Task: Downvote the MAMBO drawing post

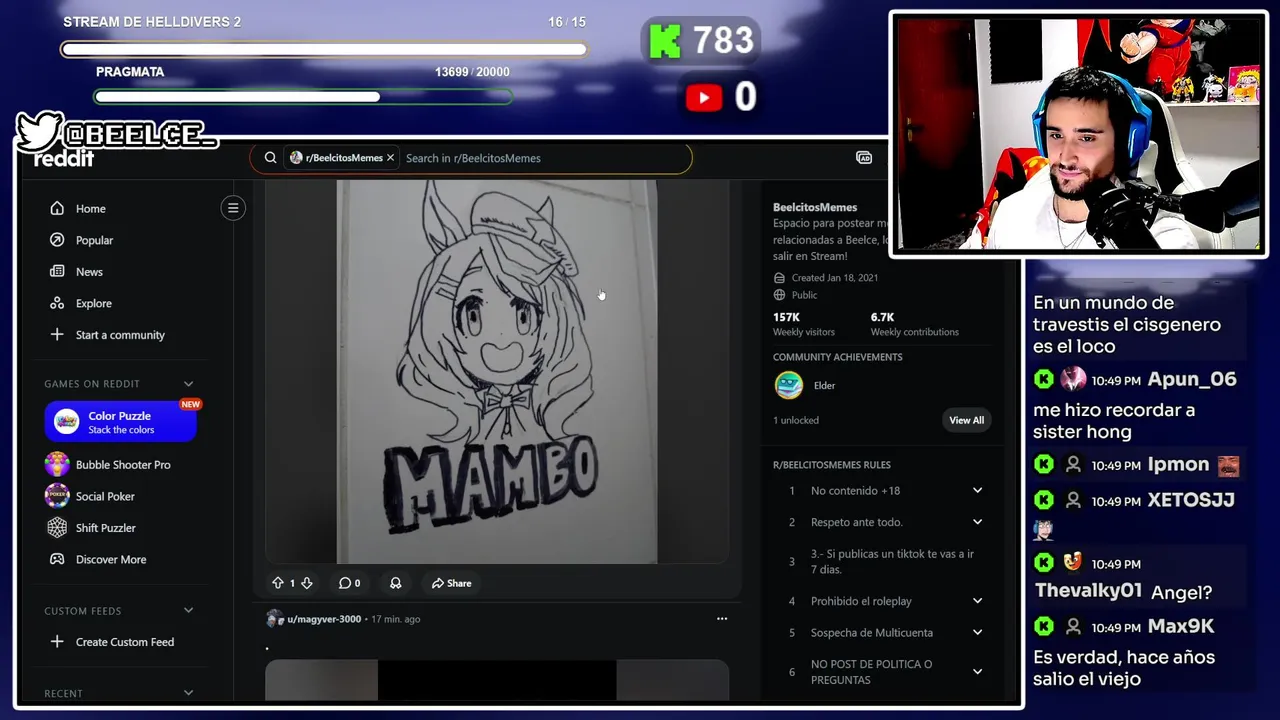Action: (307, 583)
